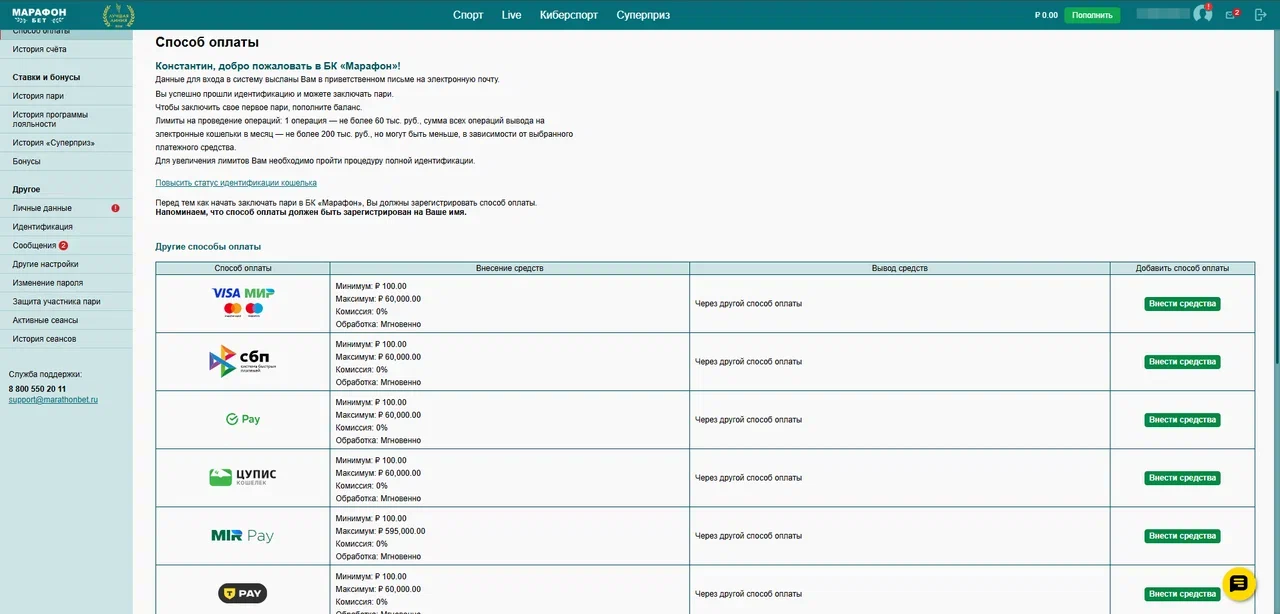Click the Ставки и бонусы sidebar heading

click(46, 77)
